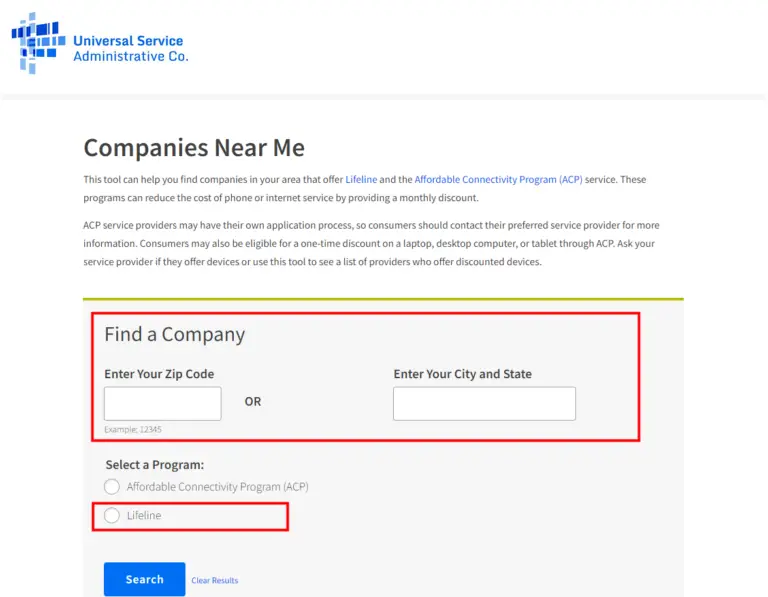Click the Find a Company heading
768x597 pixels.
[175, 335]
